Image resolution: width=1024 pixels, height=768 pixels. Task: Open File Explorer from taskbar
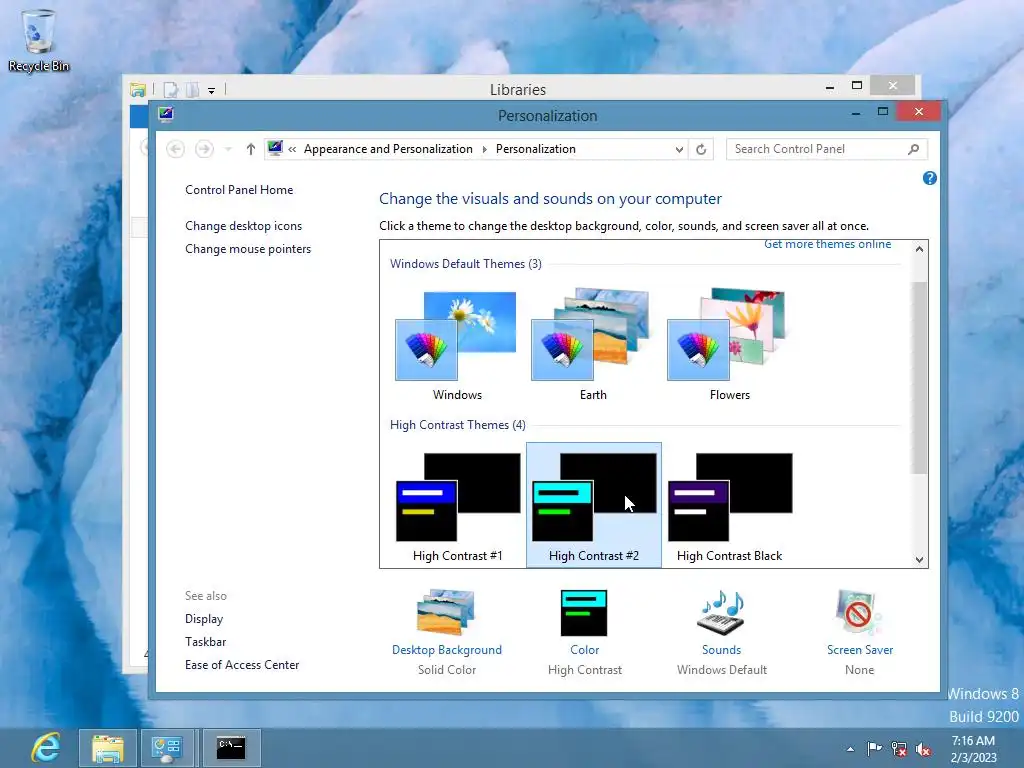coord(108,748)
